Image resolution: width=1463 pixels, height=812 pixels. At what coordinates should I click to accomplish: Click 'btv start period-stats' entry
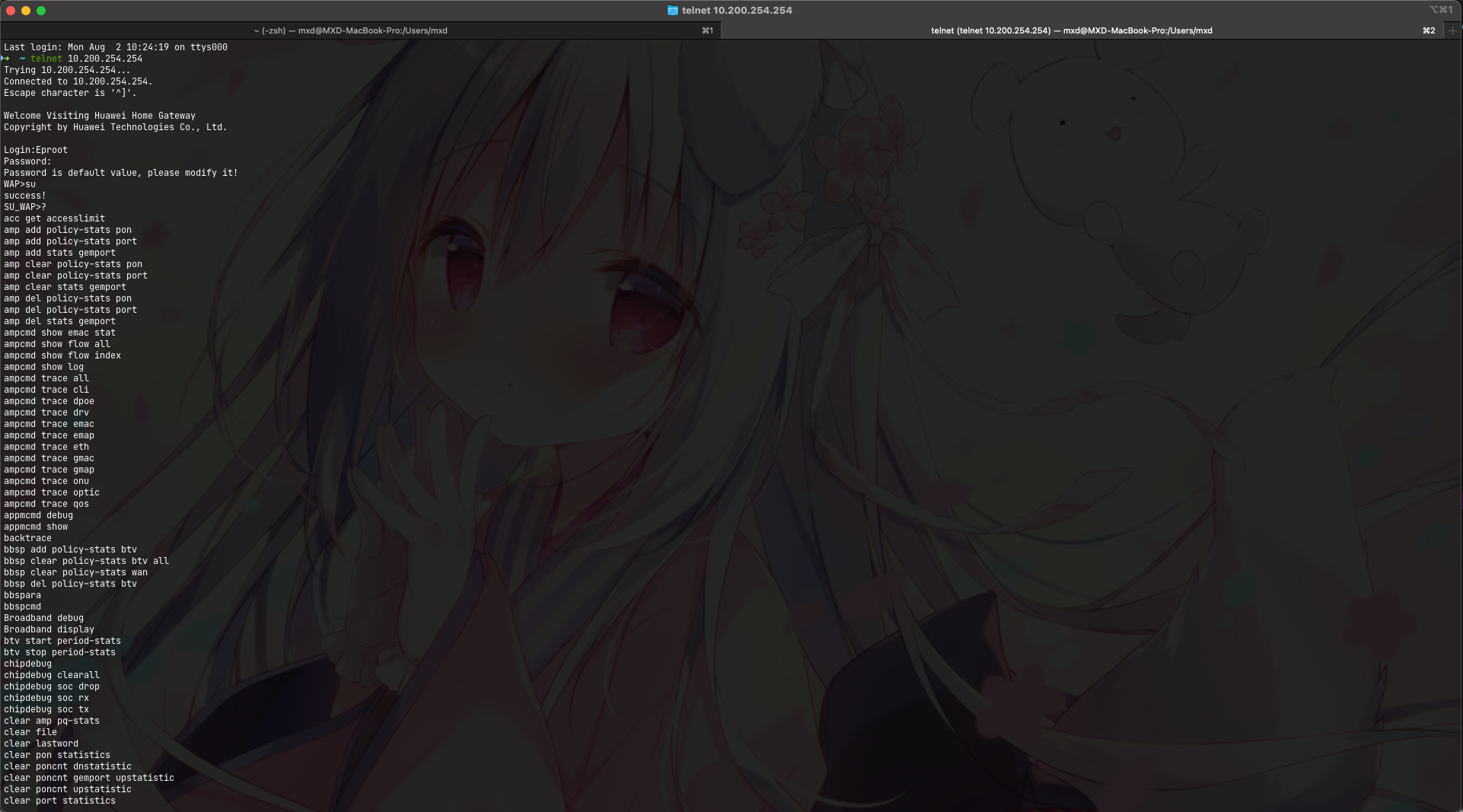62,641
